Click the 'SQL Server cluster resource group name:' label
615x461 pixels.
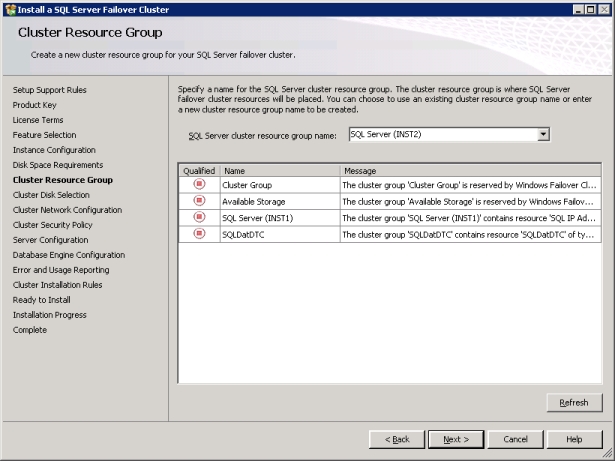point(262,136)
